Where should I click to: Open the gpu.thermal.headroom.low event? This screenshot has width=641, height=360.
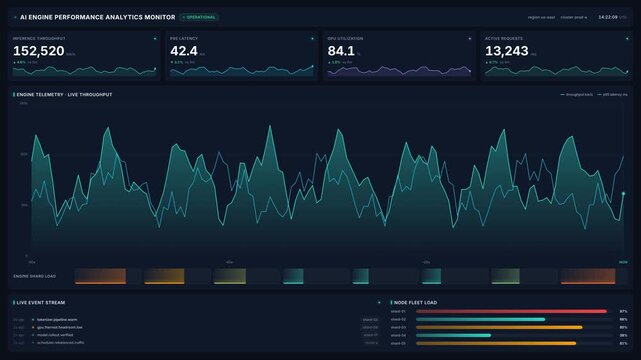[x=60, y=327]
